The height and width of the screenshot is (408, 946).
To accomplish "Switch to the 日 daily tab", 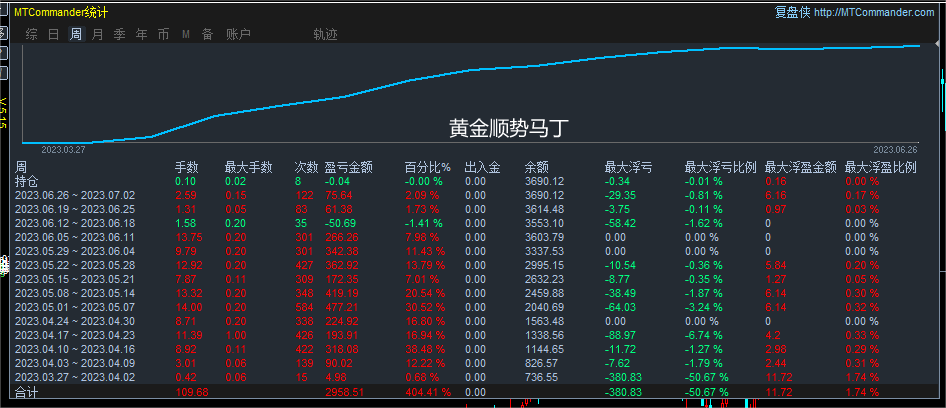I will (x=54, y=34).
